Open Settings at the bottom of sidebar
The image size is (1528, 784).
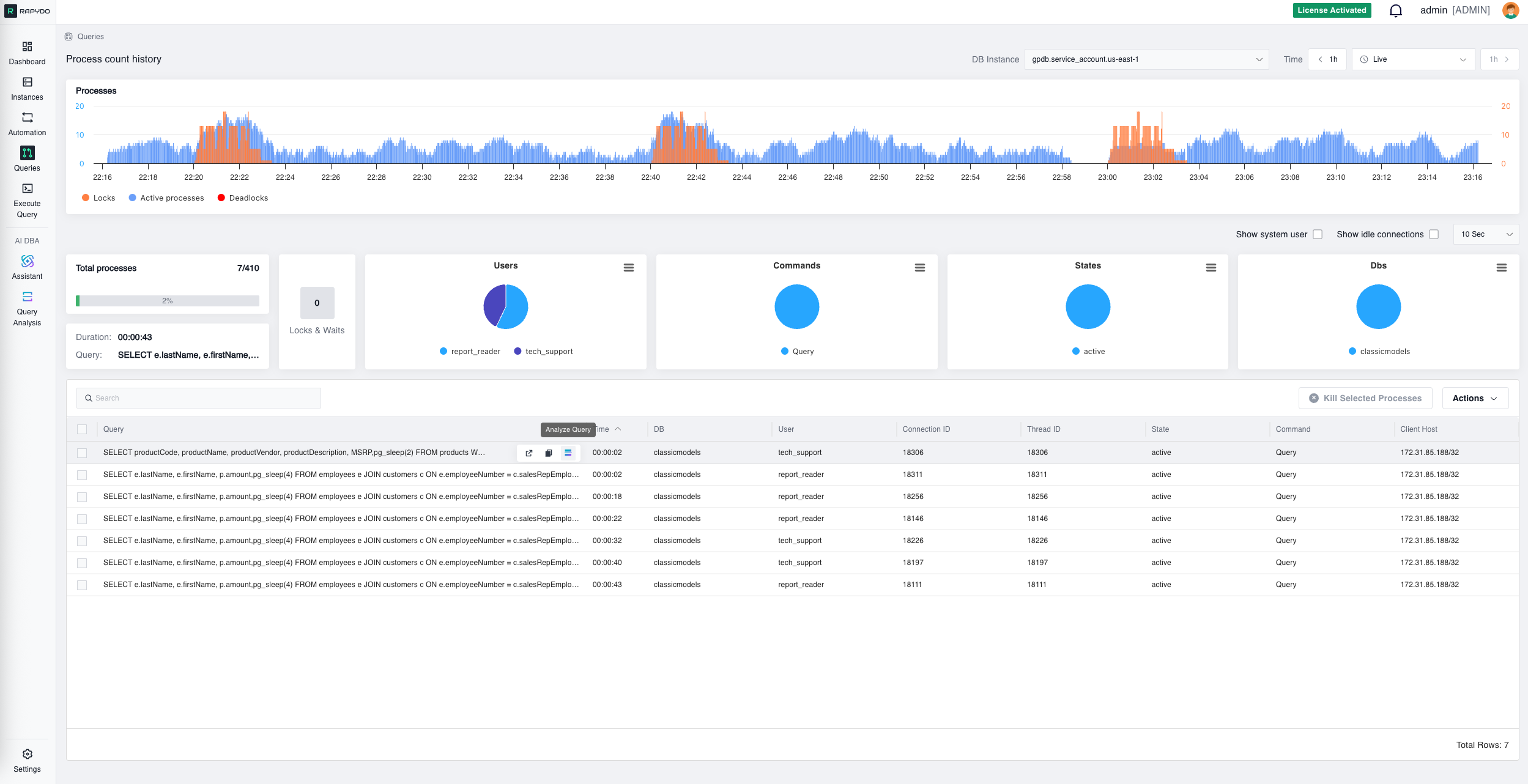tap(27, 758)
